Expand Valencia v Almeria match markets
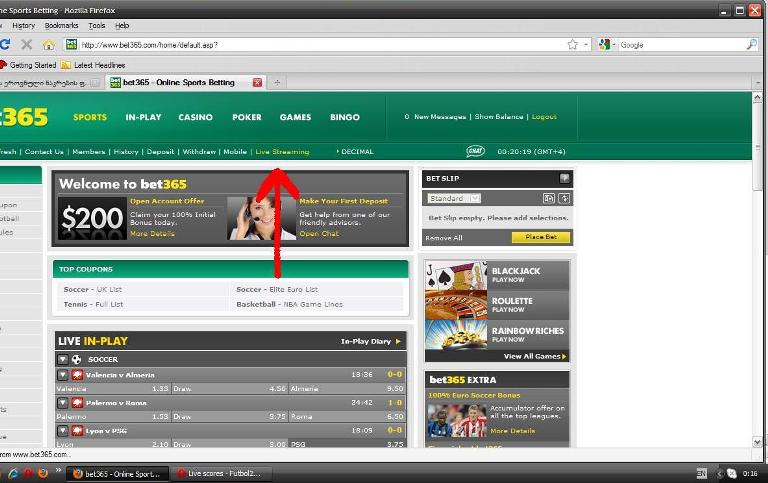The width and height of the screenshot is (768, 483). tap(63, 375)
